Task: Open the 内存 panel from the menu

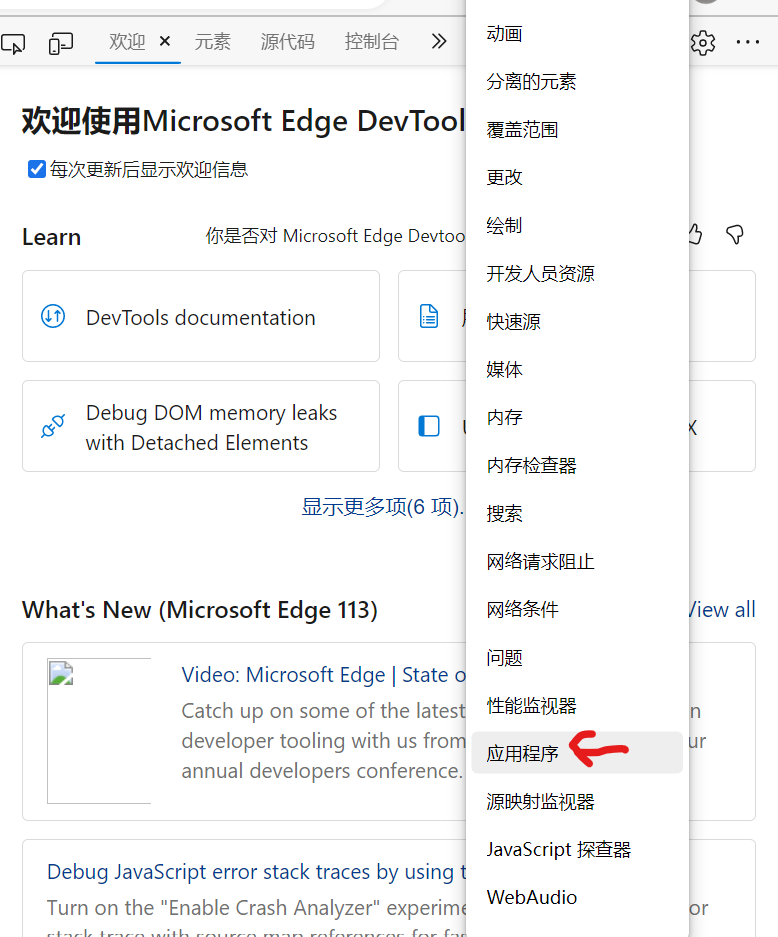Action: point(504,417)
